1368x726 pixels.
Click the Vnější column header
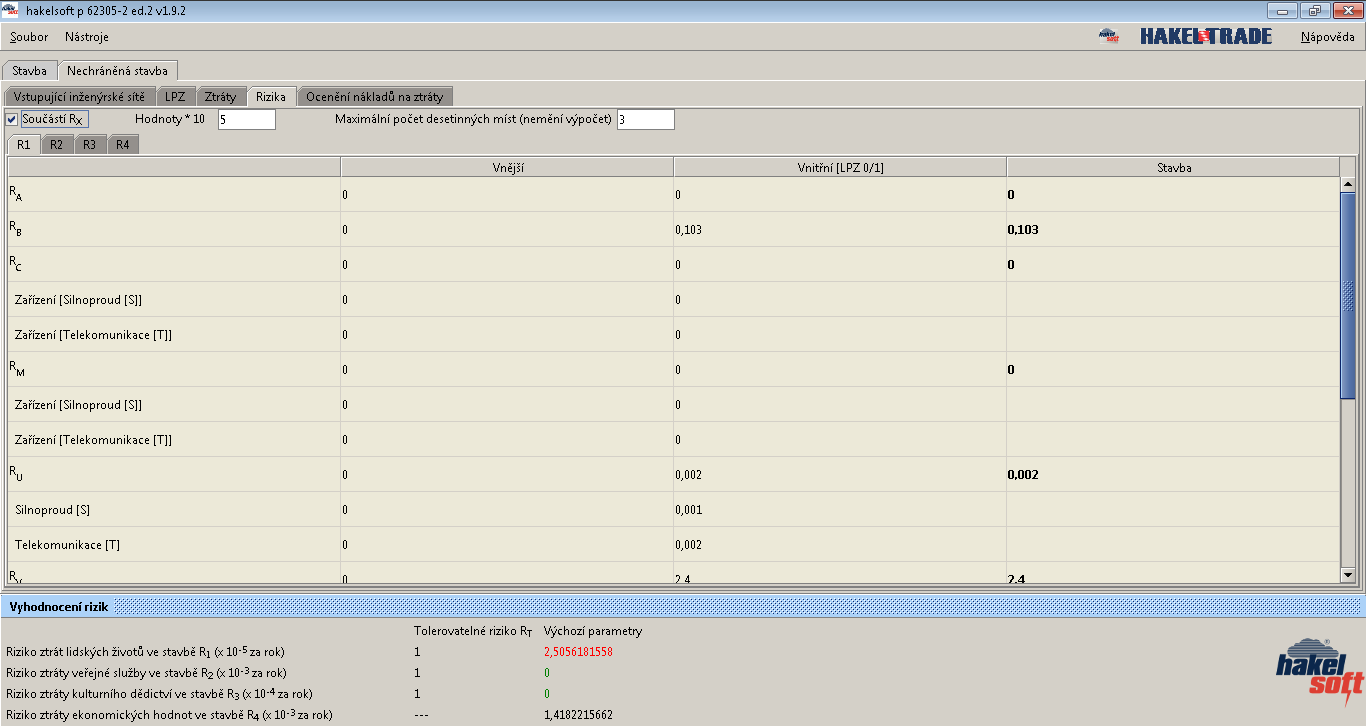point(507,167)
